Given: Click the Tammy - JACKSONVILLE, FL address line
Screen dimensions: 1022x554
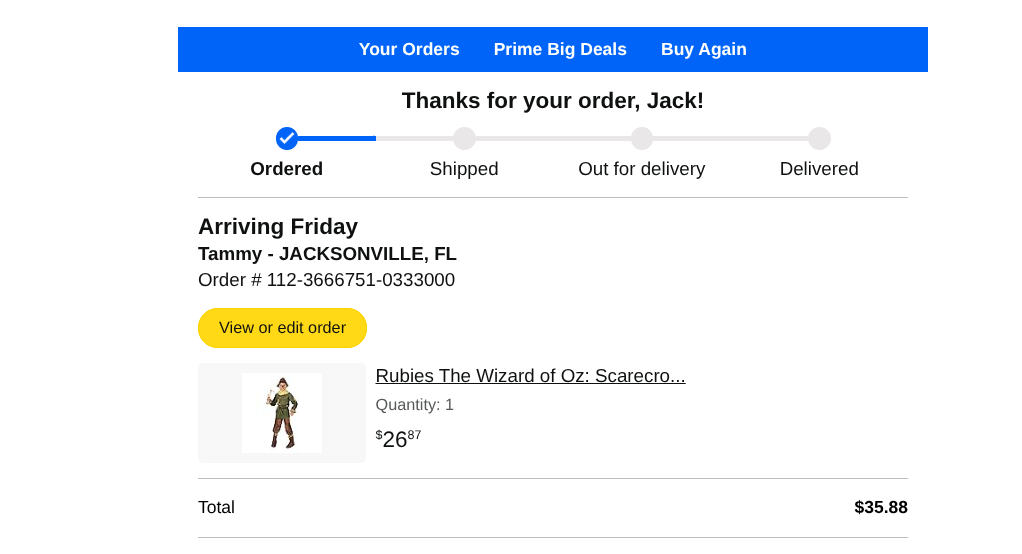Looking at the screenshot, I should tap(327, 254).
